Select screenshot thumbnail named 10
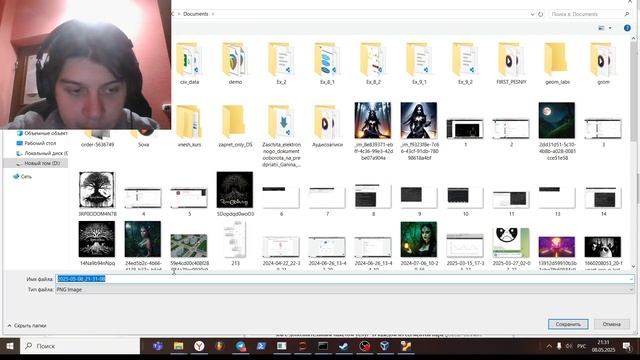The width and height of the screenshot is (640, 360). coord(465,199)
